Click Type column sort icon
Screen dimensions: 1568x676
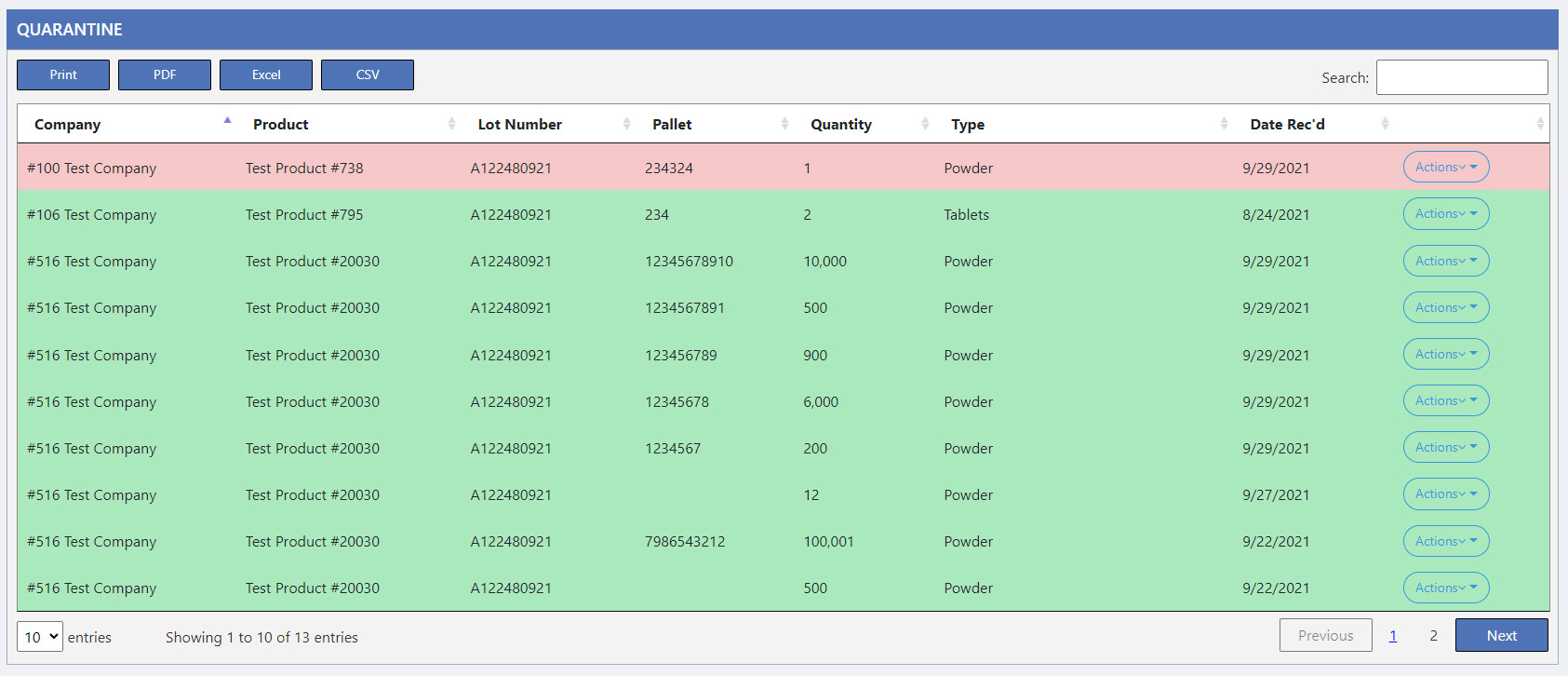pos(1224,124)
